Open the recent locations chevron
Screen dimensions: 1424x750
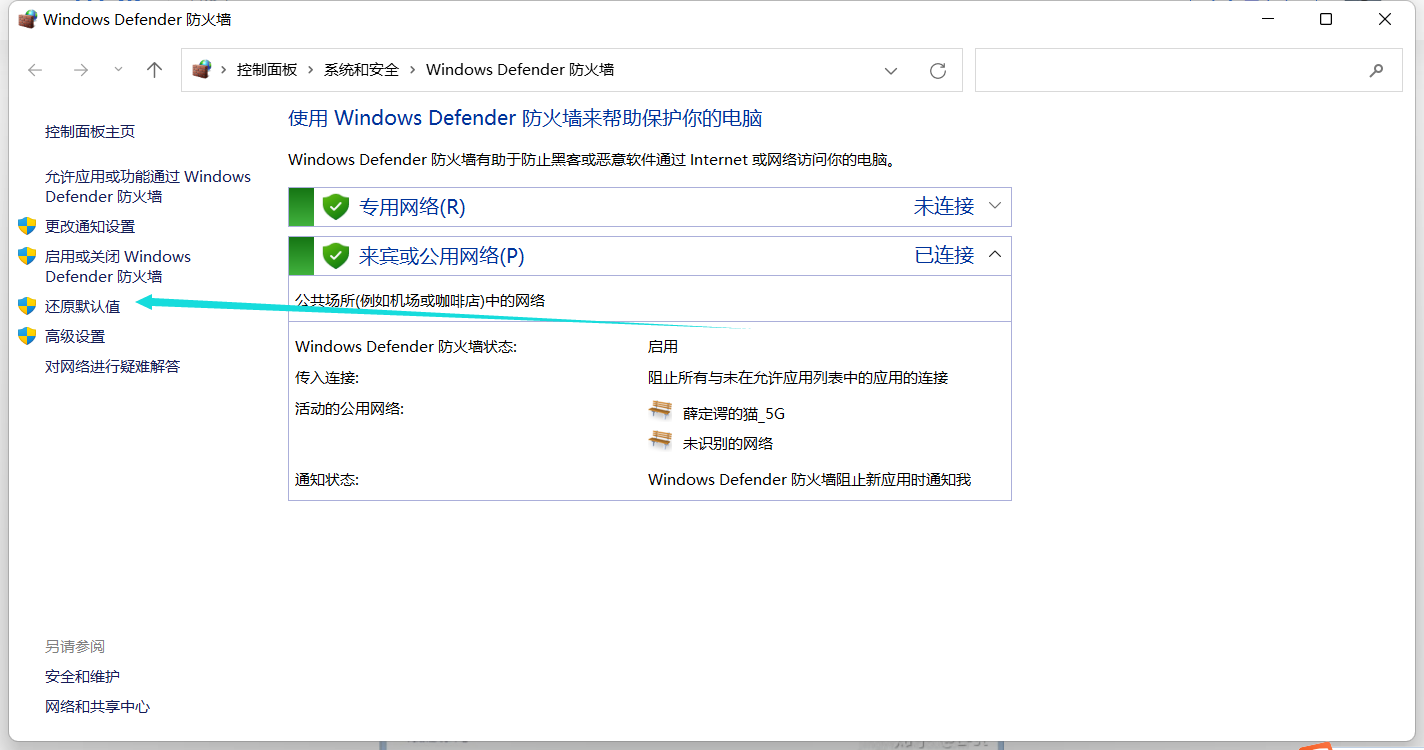pyautogui.click(x=118, y=70)
